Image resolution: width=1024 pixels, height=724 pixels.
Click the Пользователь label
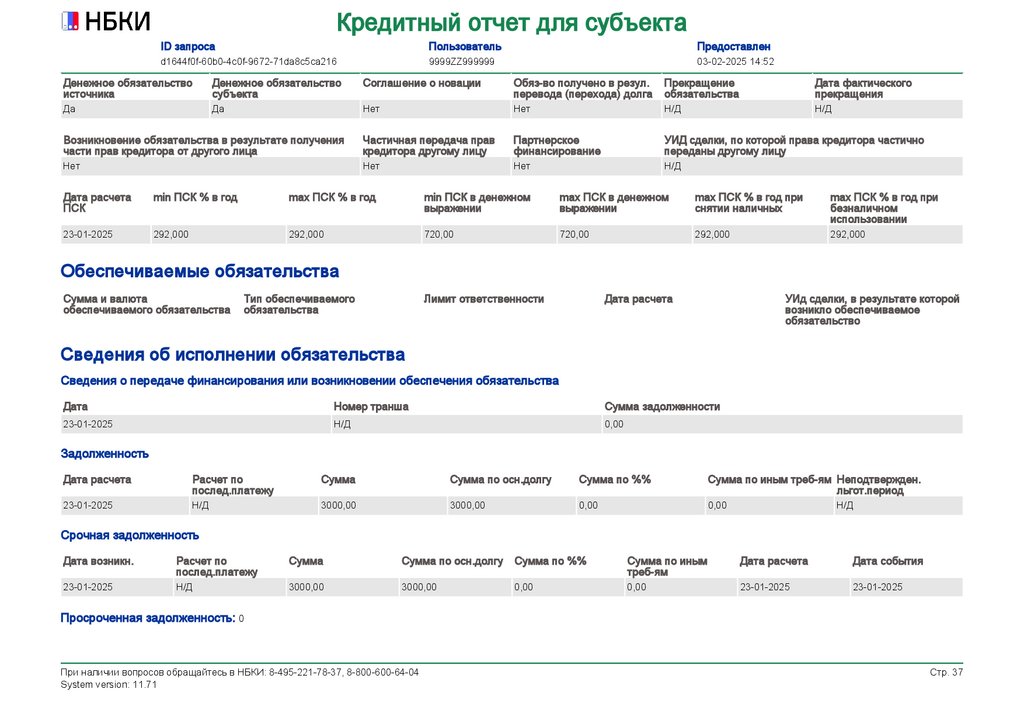465,46
